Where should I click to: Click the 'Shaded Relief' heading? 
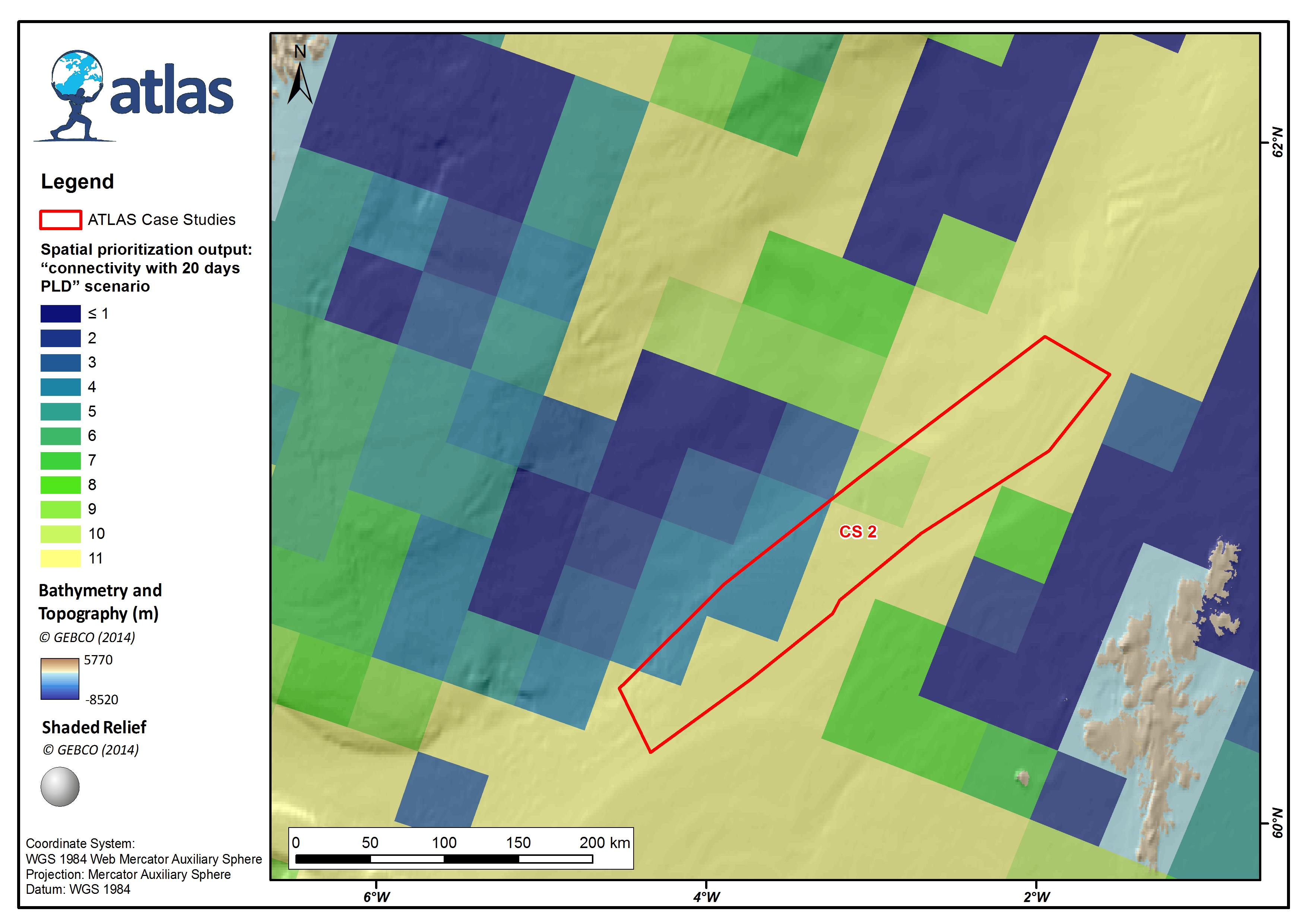pos(94,727)
